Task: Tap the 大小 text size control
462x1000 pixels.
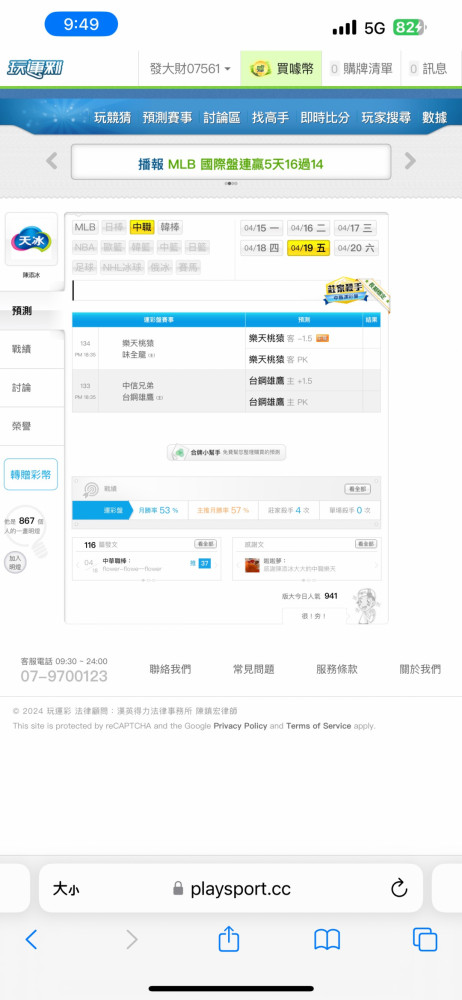Action: point(66,888)
